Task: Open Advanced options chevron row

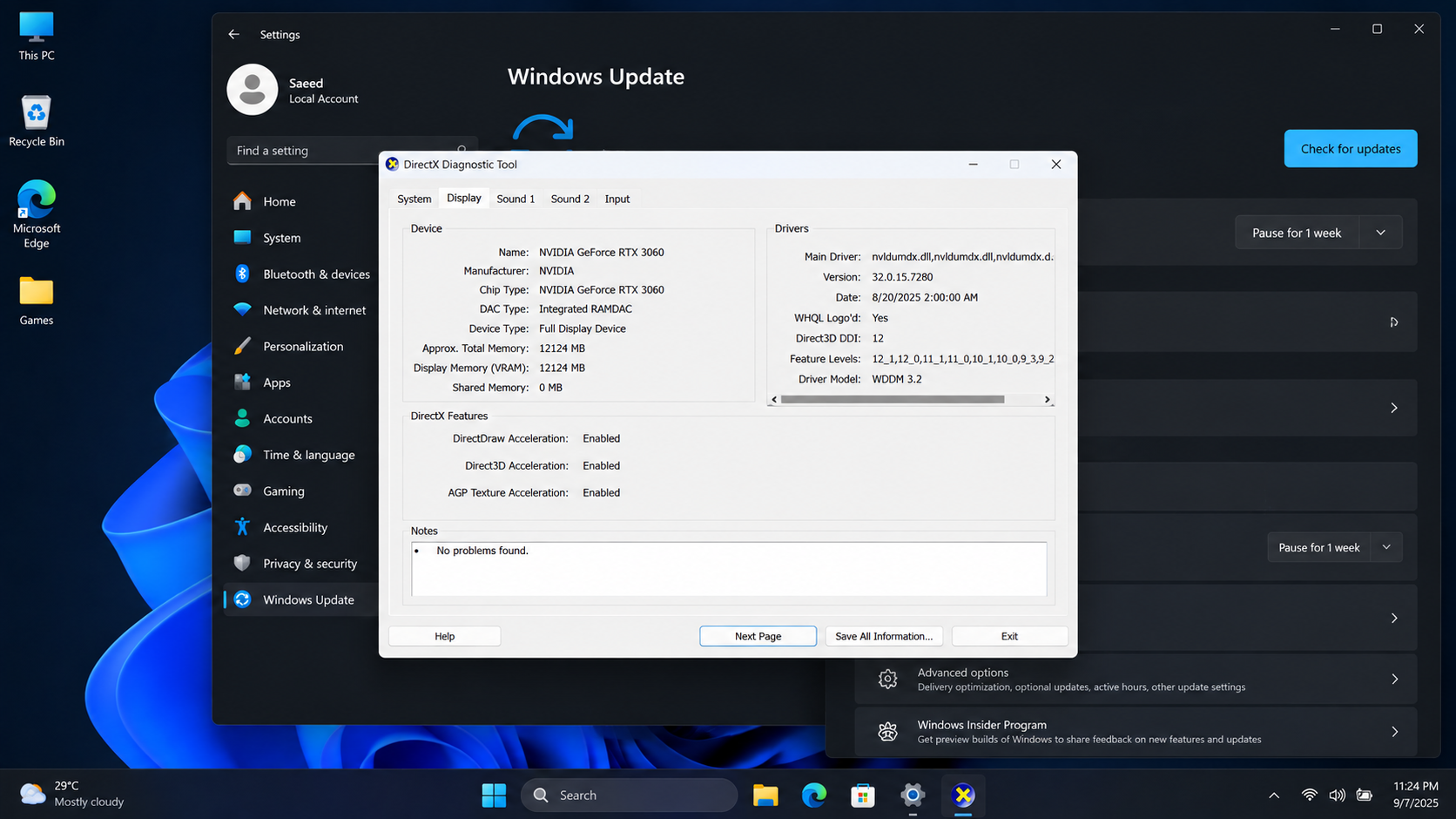Action: point(1136,679)
